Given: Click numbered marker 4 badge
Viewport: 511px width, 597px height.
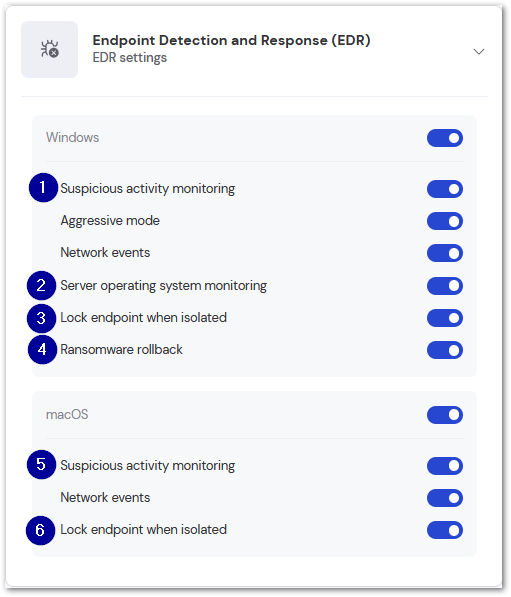Looking at the screenshot, I should (42, 350).
